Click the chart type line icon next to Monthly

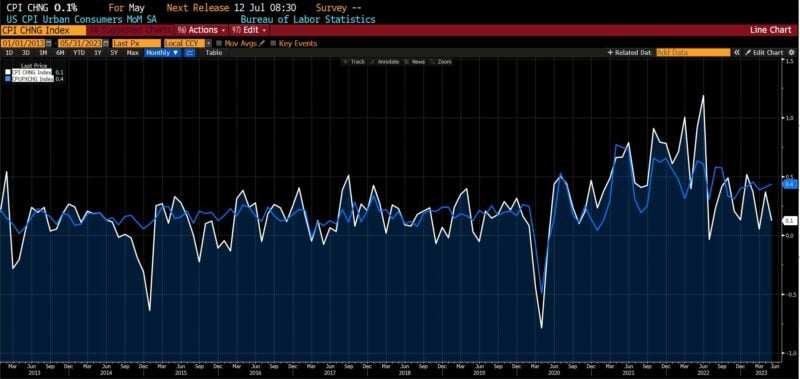tap(189, 53)
